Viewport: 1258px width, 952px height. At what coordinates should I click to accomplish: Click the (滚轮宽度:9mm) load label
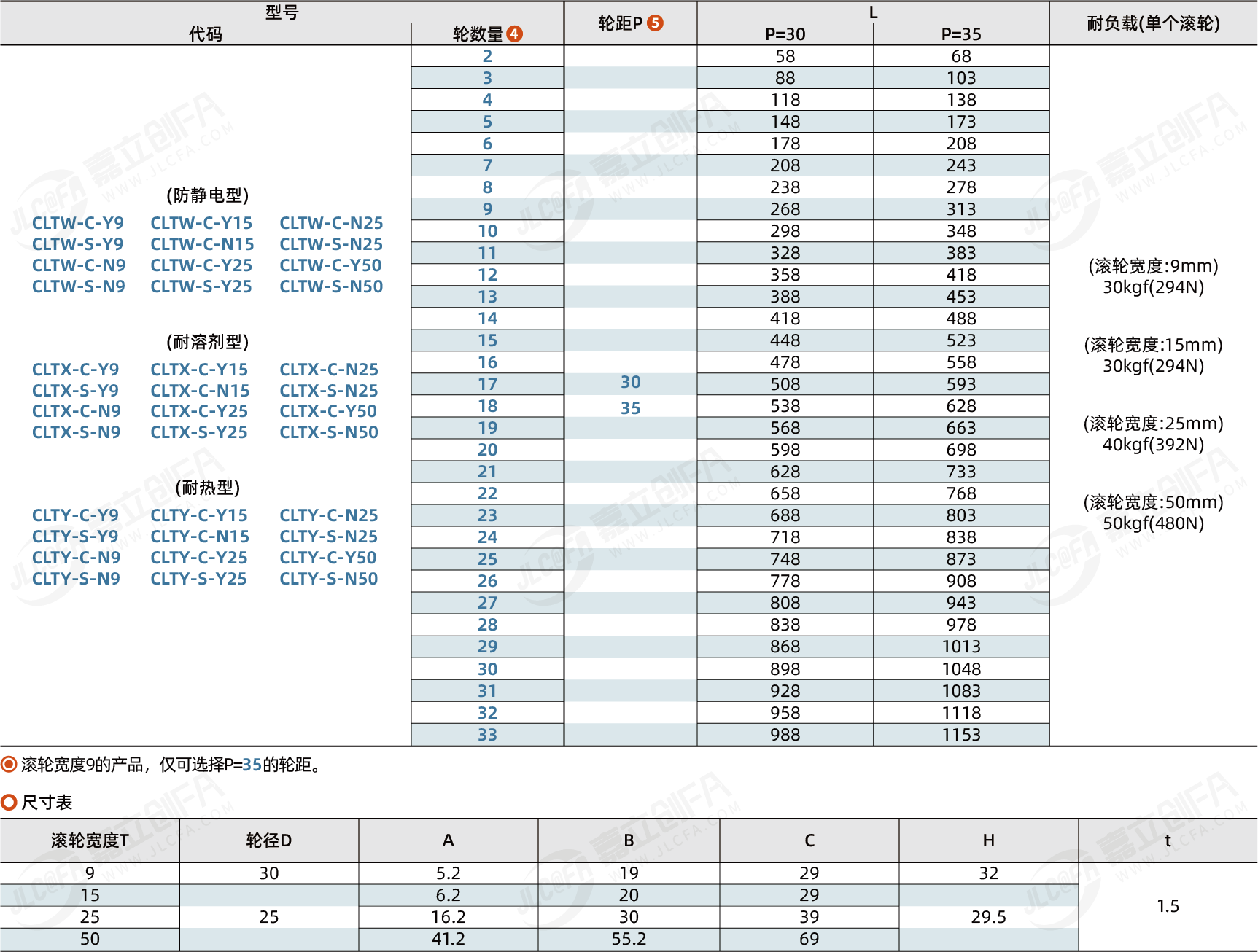tap(1154, 266)
